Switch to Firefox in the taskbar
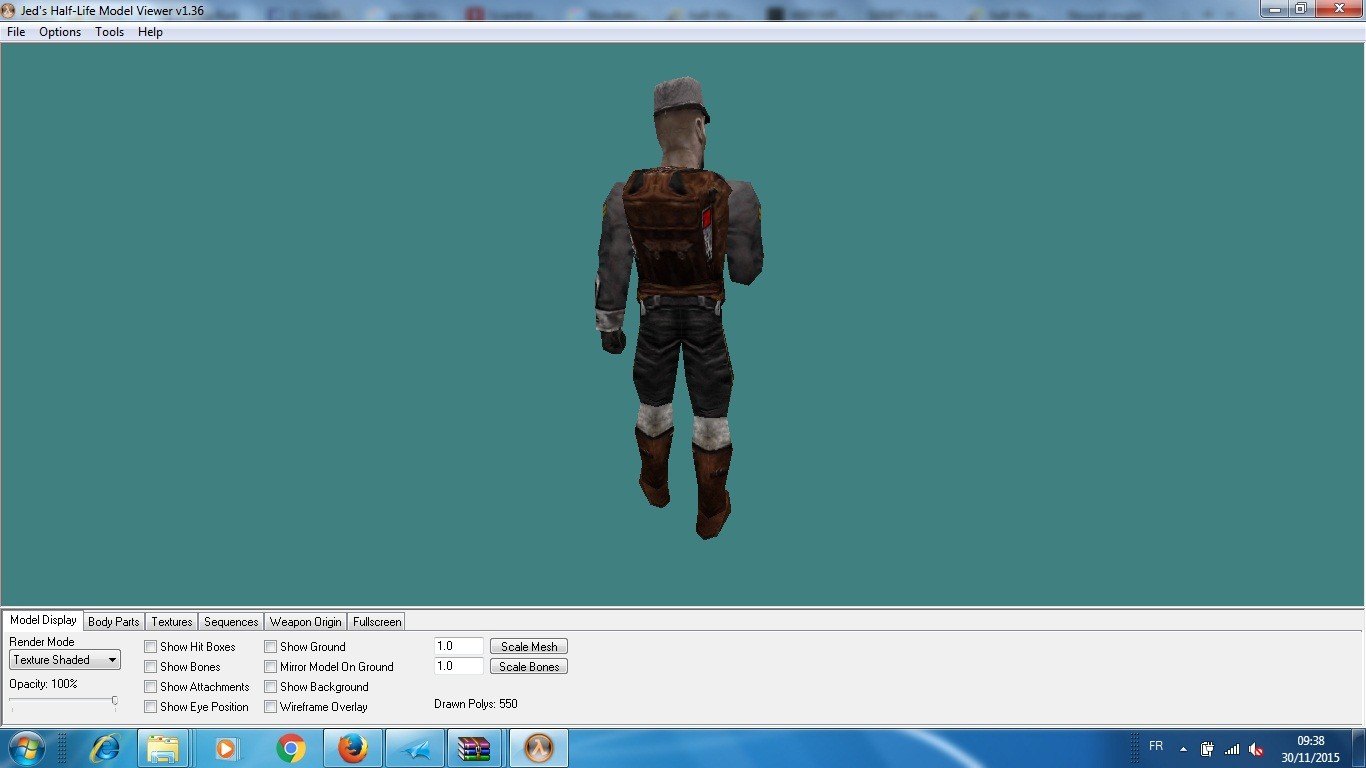The image size is (1366, 768). click(x=353, y=748)
